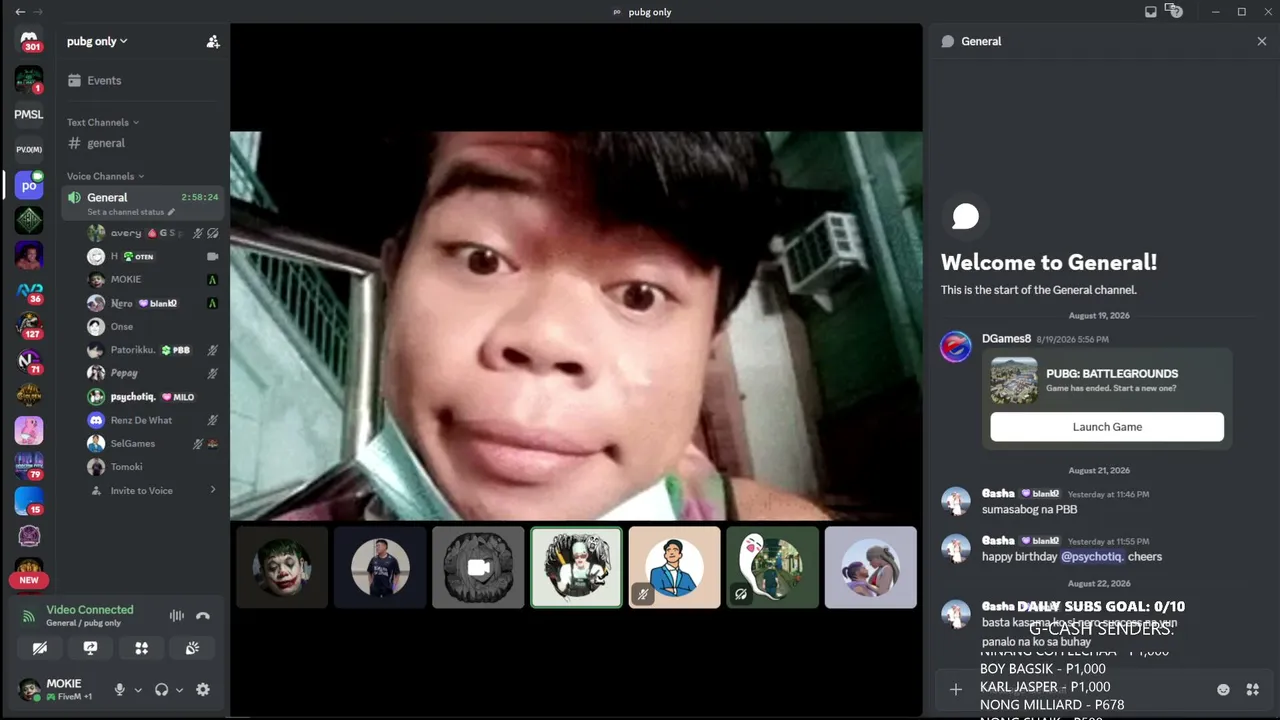
Task: Open Invite to Voice
Action: pyautogui.click(x=143, y=490)
